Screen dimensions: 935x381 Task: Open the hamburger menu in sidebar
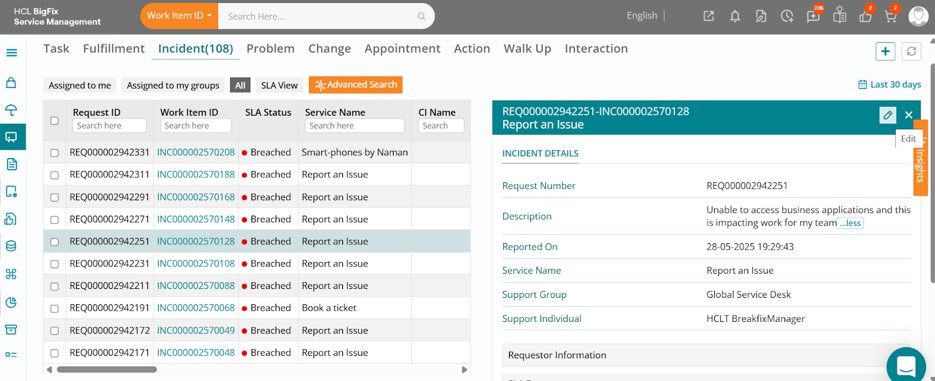11,52
